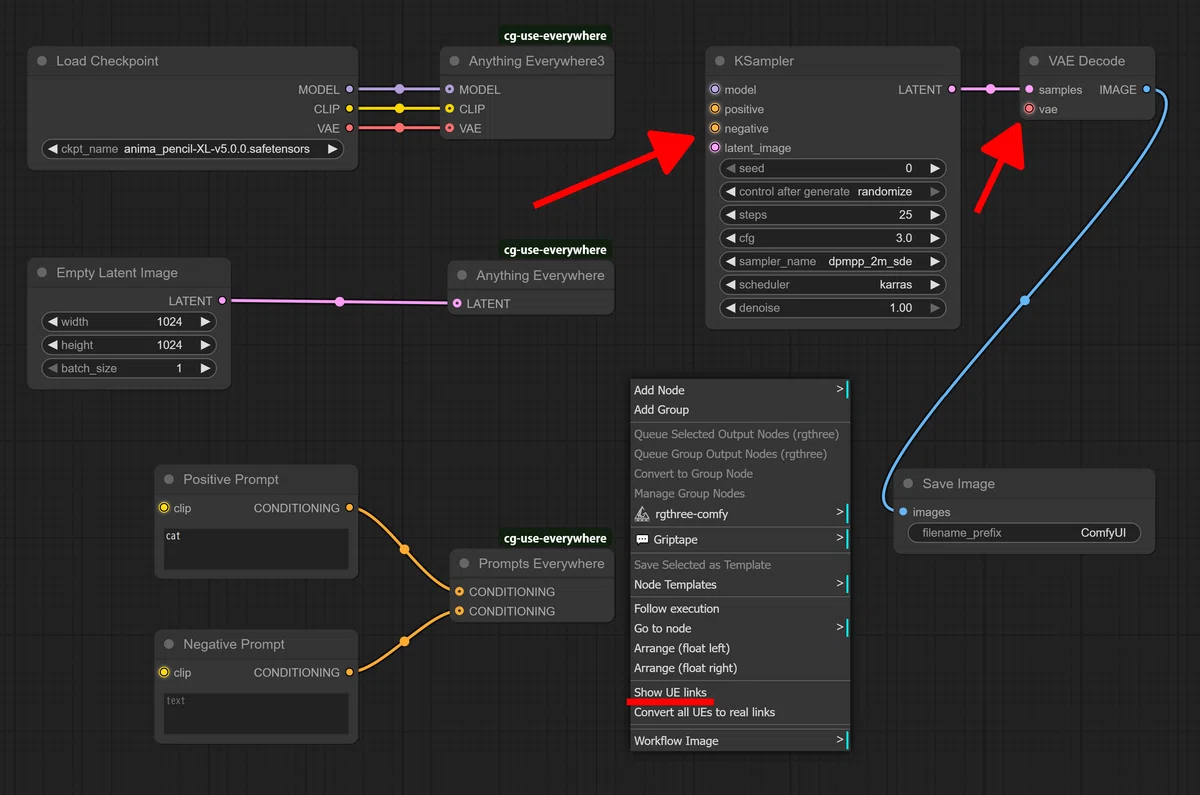Screen dimensions: 1200x795
Task: Click the Anything Everywhere LATENT input socket
Action: point(457,303)
